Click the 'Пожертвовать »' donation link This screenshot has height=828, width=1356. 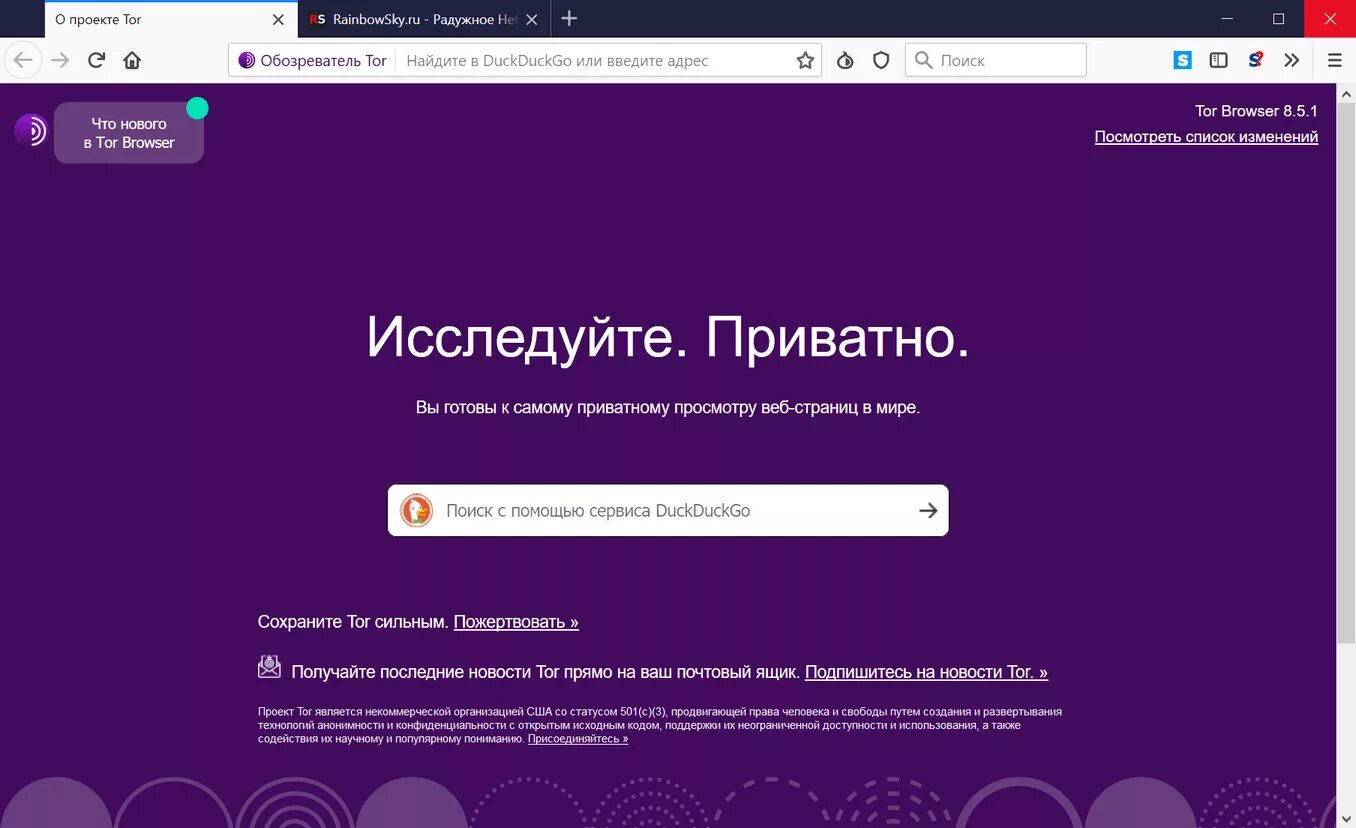(x=516, y=621)
